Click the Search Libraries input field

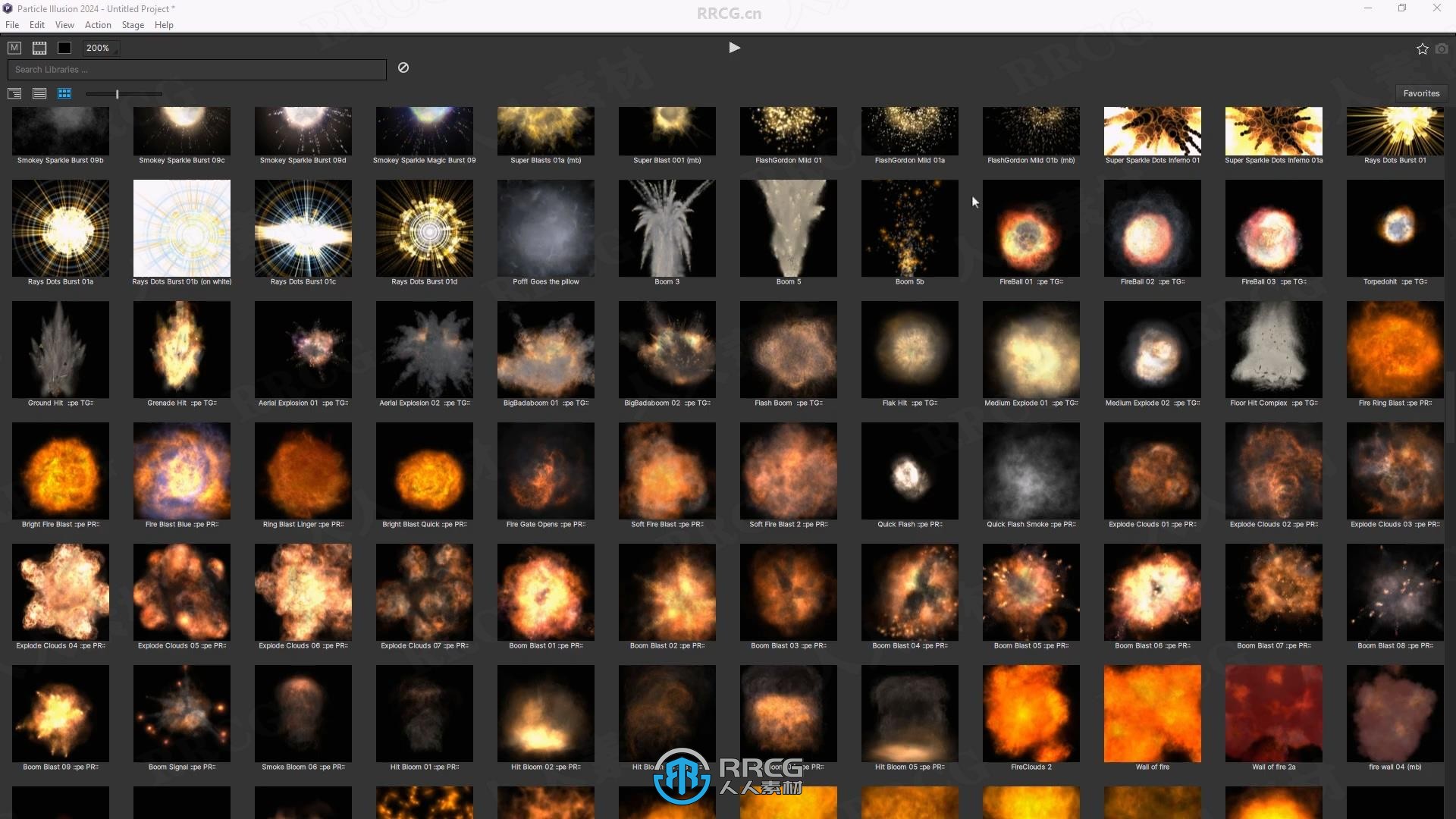(197, 70)
